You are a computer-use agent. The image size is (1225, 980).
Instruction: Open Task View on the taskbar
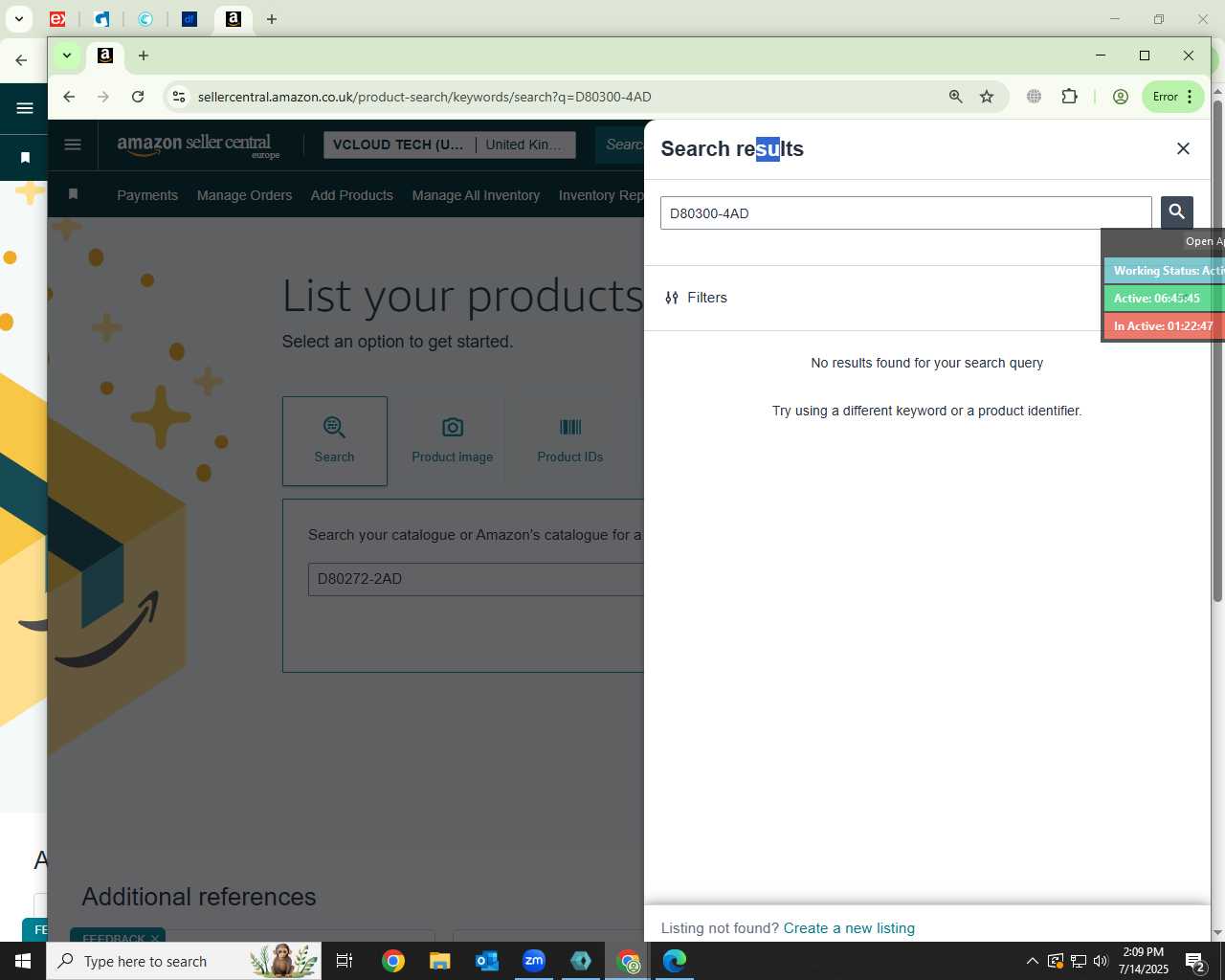pos(345,961)
